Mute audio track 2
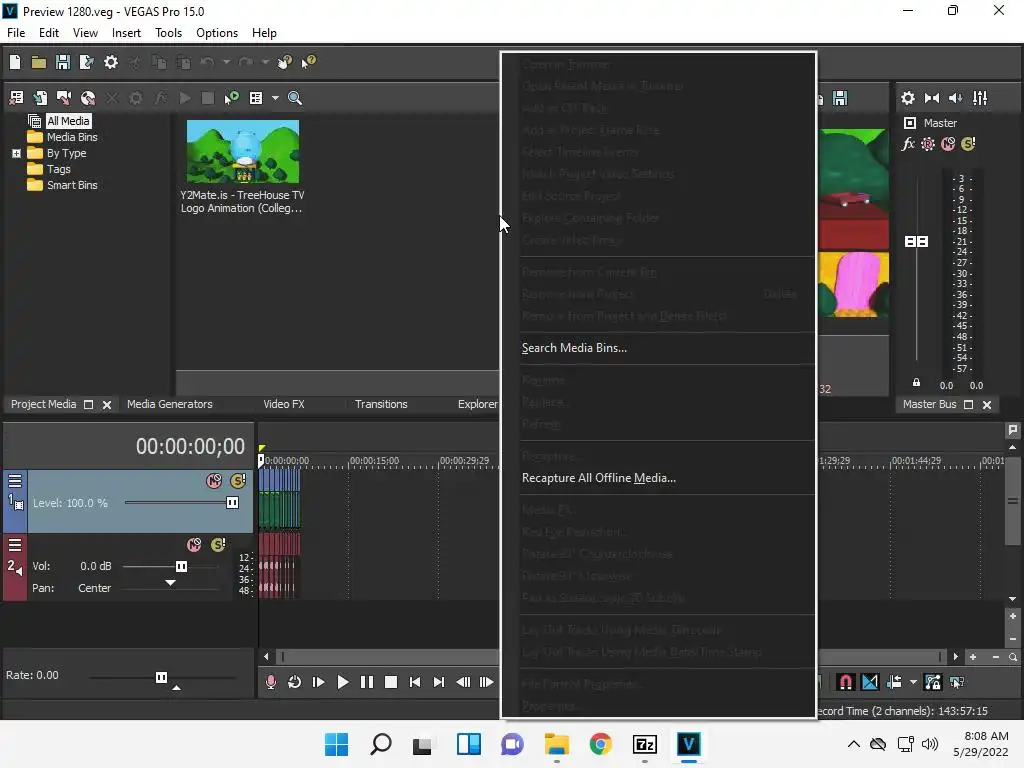1024x768 pixels. click(x=194, y=545)
